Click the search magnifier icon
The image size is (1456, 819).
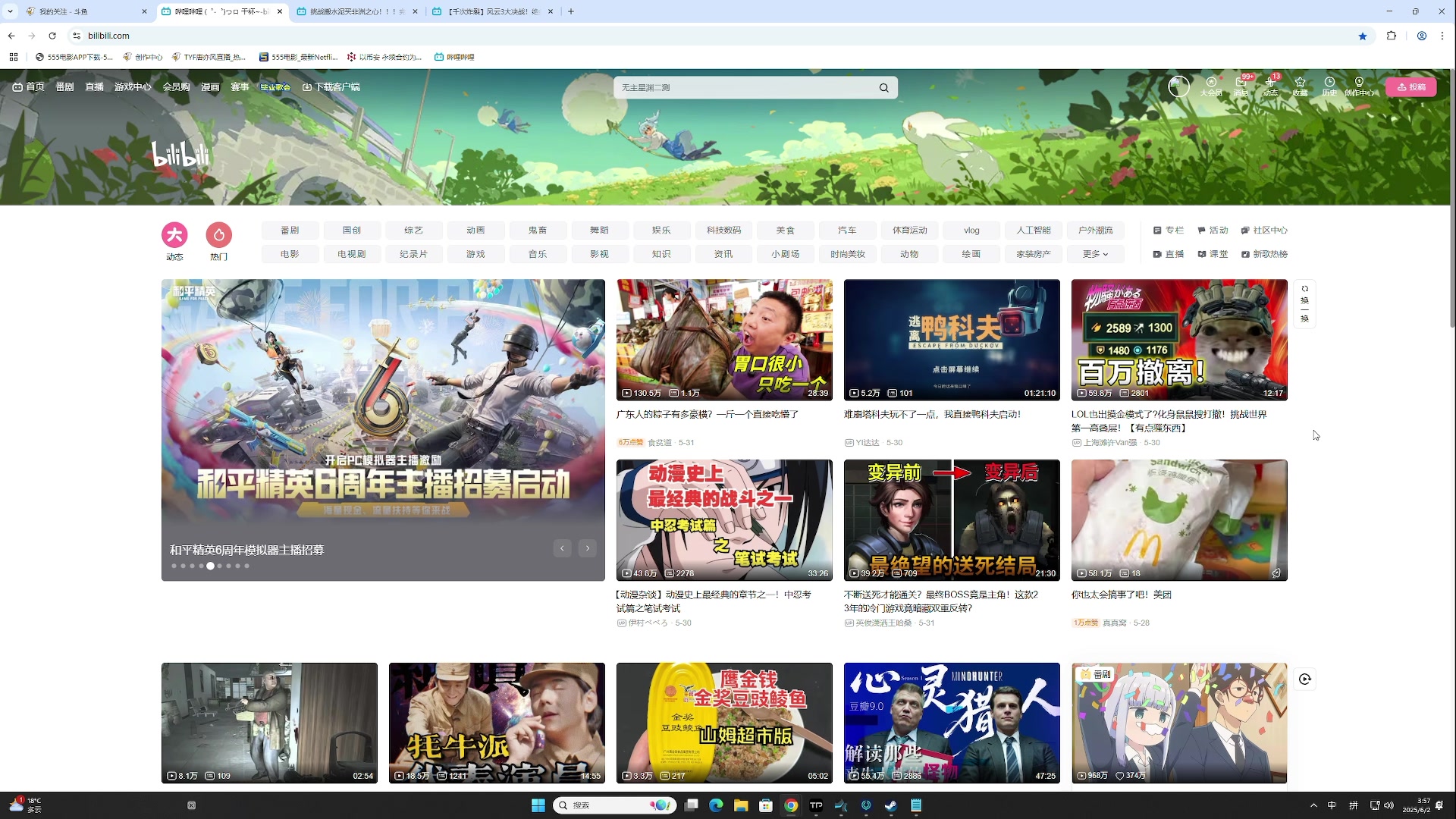tap(884, 88)
